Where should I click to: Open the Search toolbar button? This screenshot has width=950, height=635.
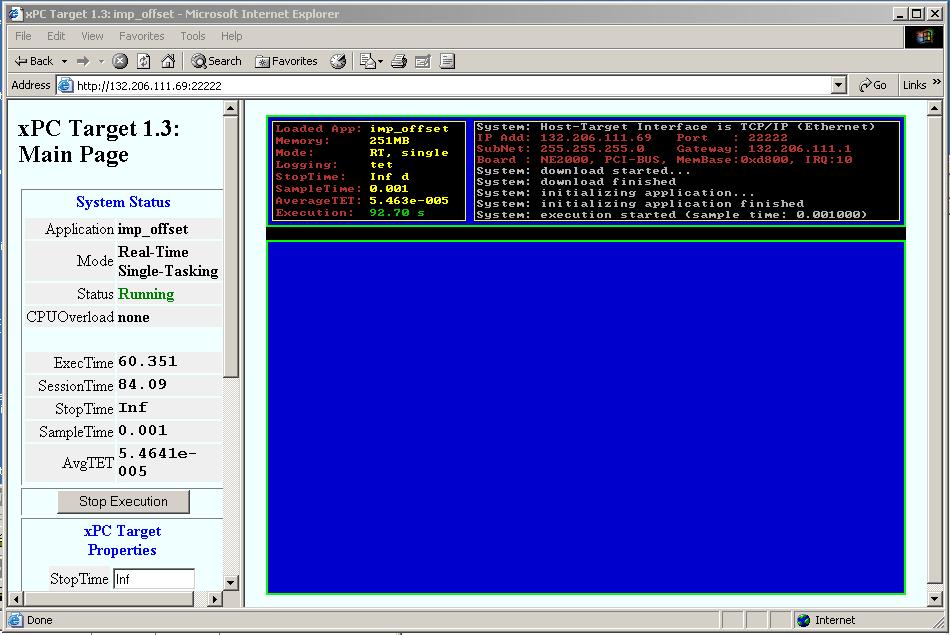216,61
